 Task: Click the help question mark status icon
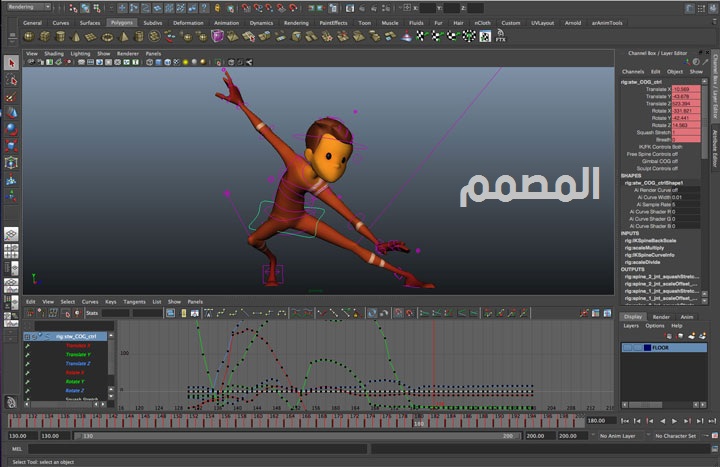(x=204, y=8)
